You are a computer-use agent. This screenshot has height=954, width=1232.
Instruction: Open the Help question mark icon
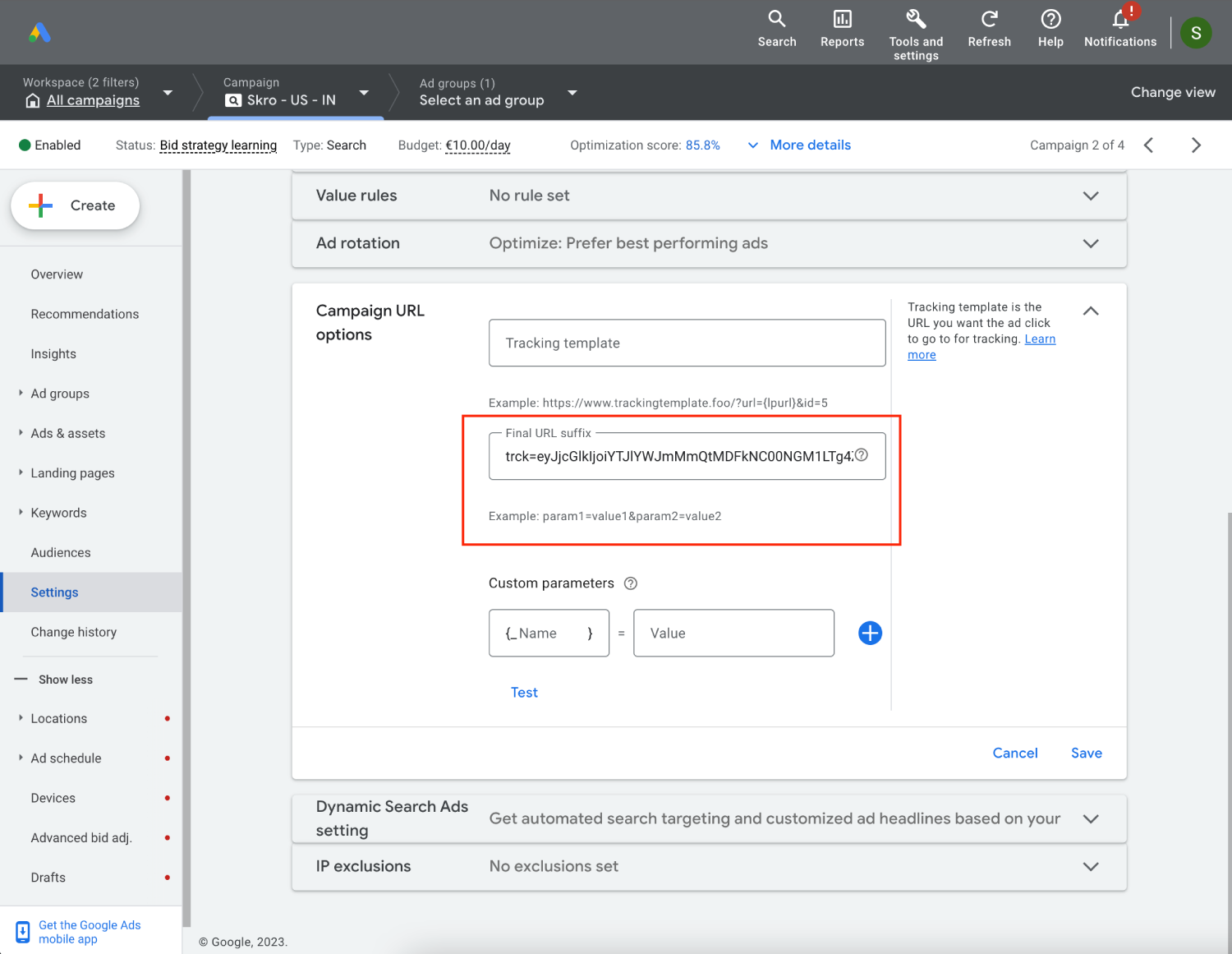click(1050, 19)
